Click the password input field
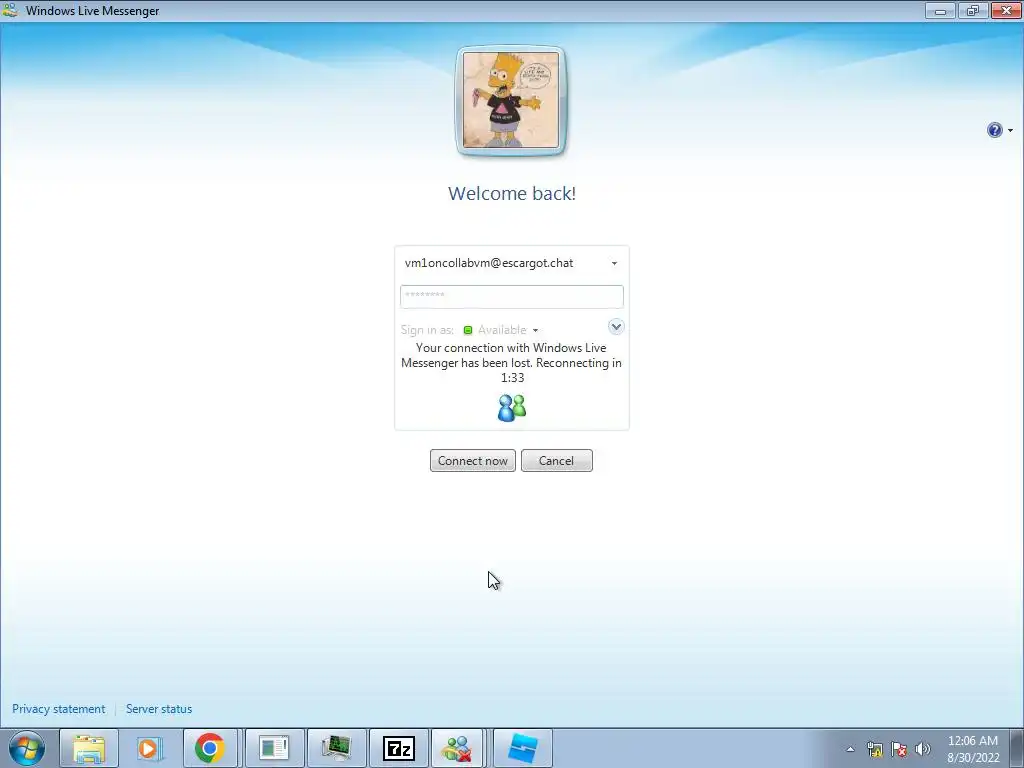 511,296
